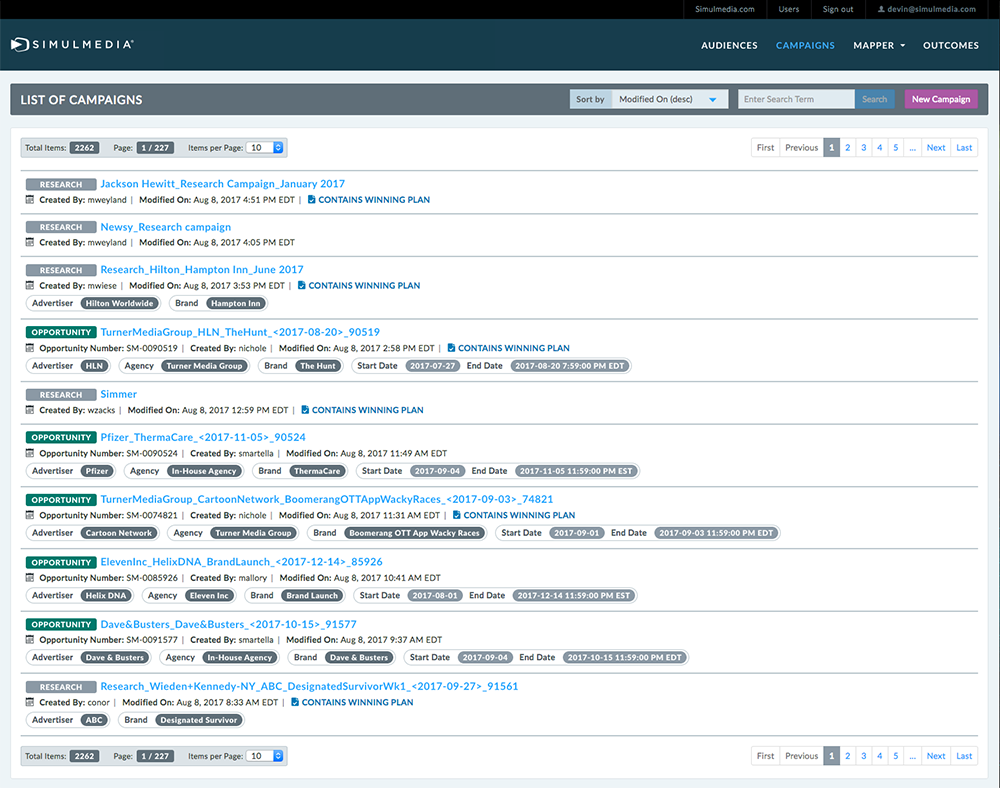Expand the Mapper menu
This screenshot has width=1000, height=808.
(879, 45)
